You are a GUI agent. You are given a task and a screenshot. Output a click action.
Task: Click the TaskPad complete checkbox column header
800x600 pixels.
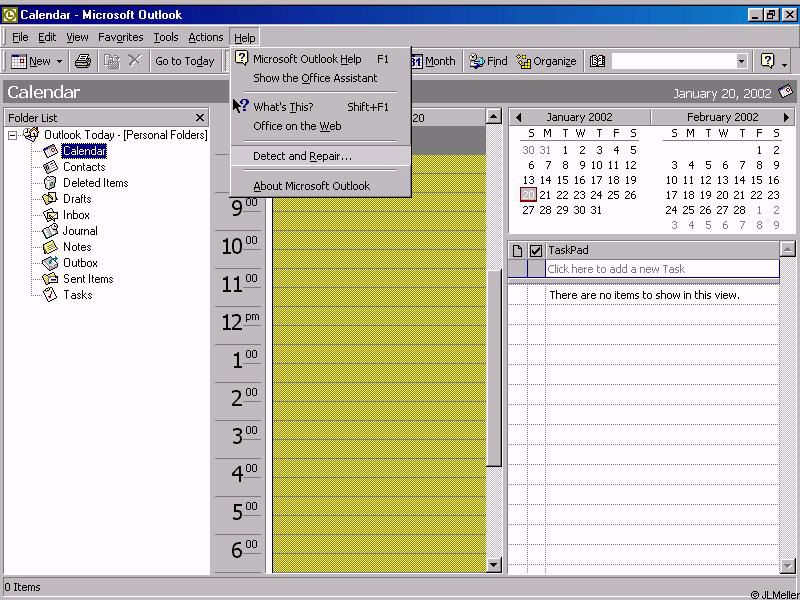click(536, 250)
